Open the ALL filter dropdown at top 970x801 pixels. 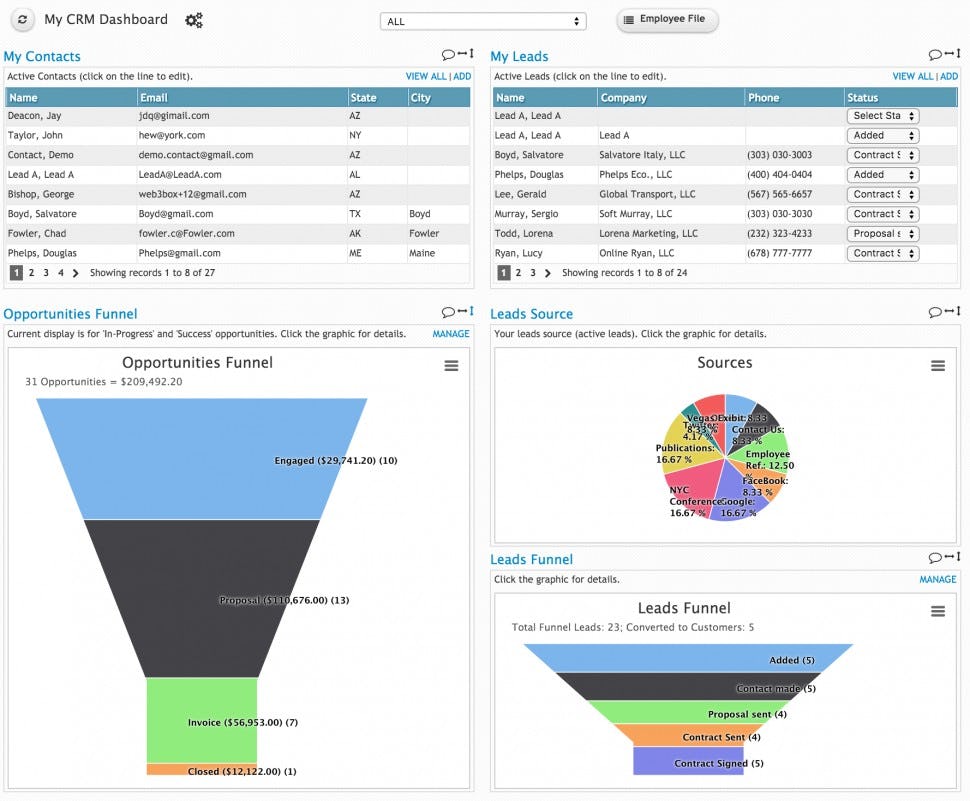pos(483,20)
